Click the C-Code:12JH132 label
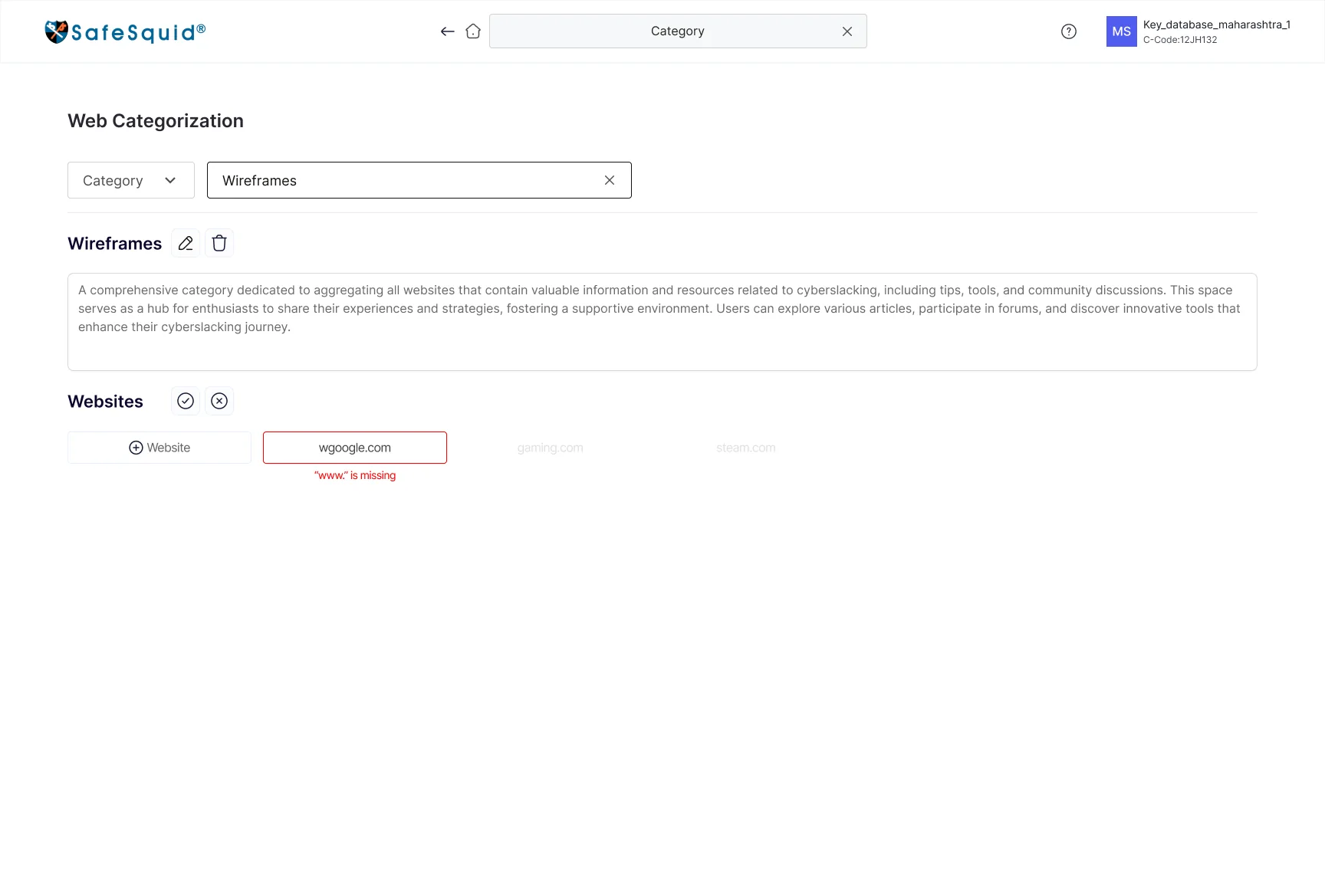Viewport: 1325px width, 896px height. [1180, 40]
